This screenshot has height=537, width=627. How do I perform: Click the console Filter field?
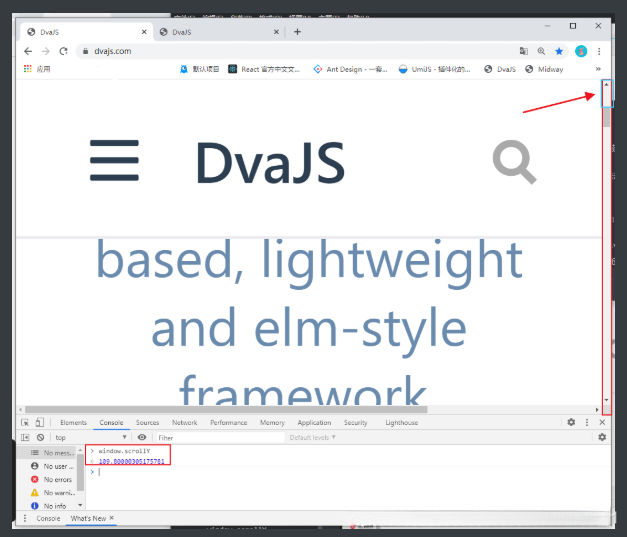[220, 438]
